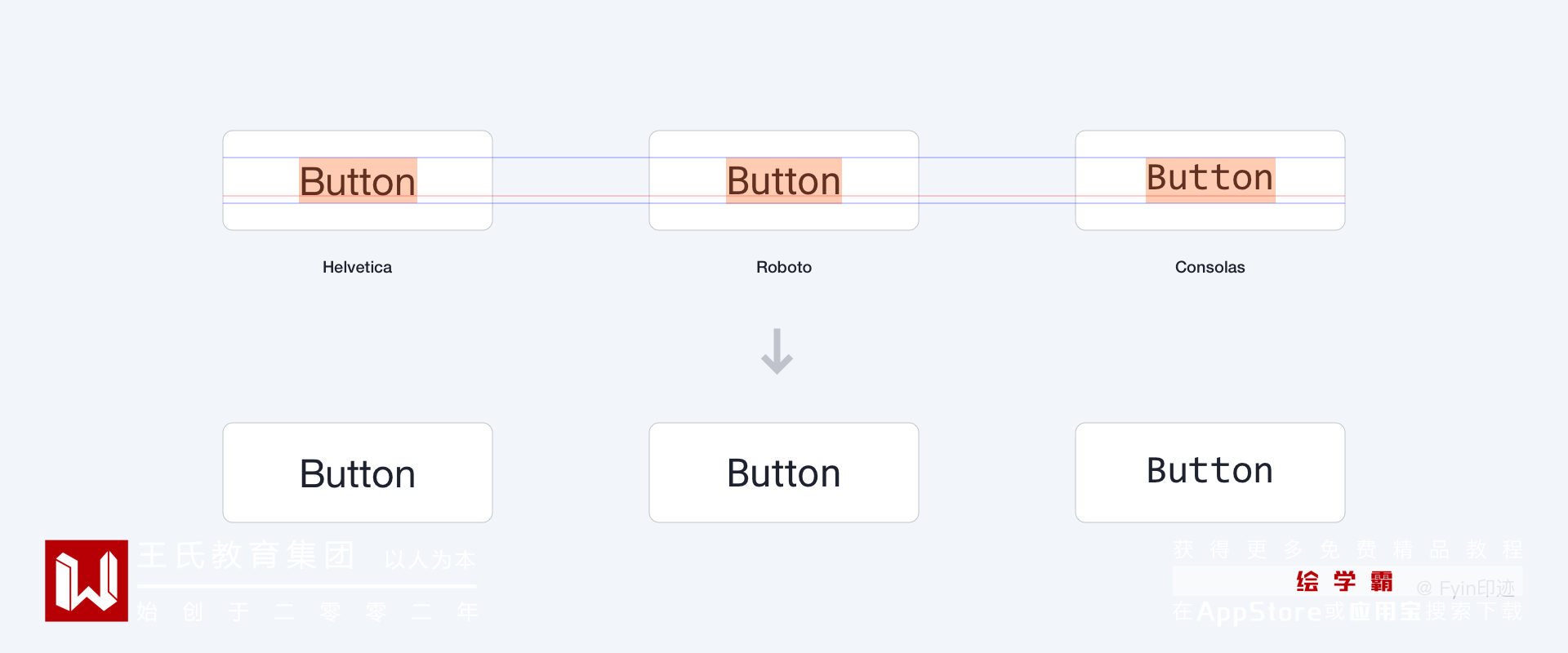1568x653 pixels.
Task: Click the @ Fyin印迹 author watermark
Action: (x=1465, y=588)
